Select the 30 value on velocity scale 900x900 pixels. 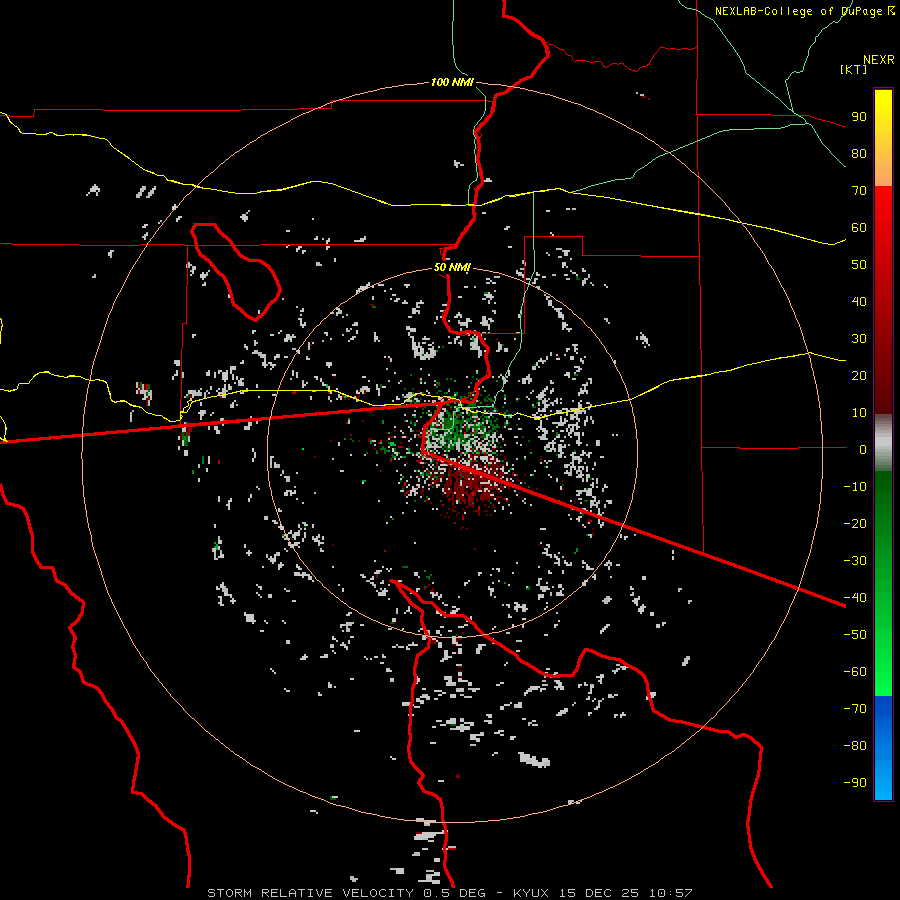coord(859,339)
